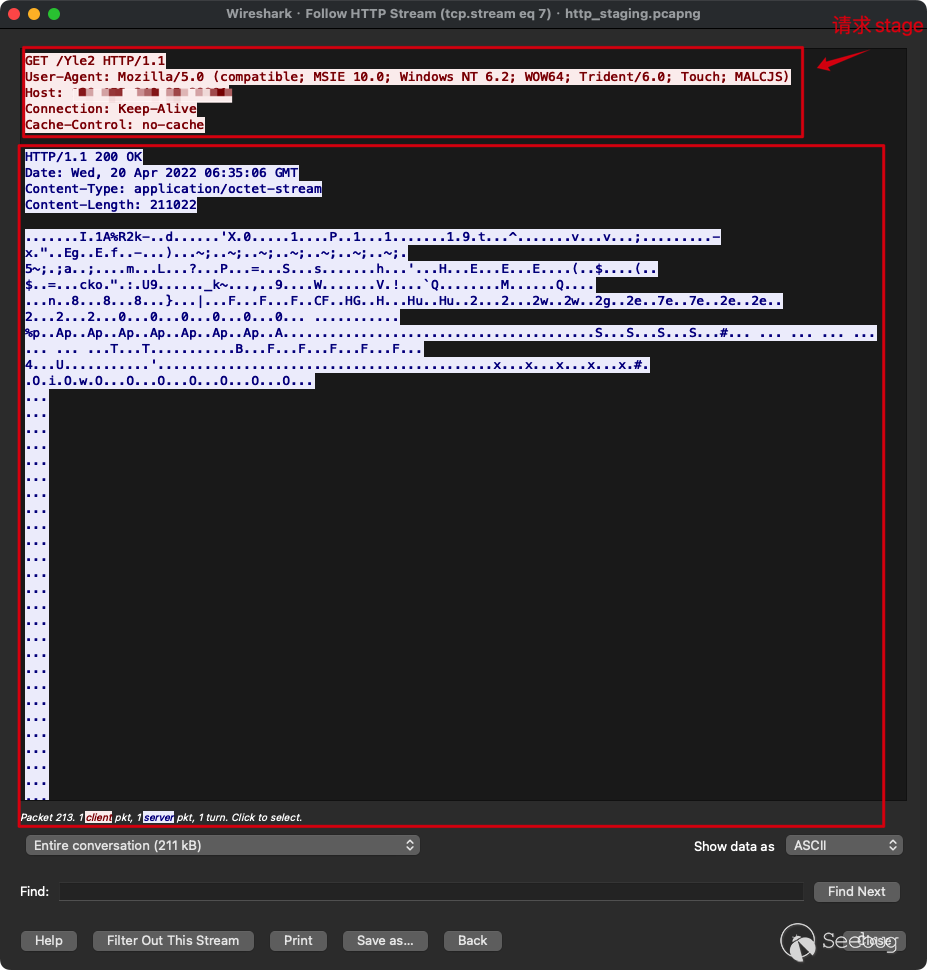Open the Entire conversation (211 kB) dropdown
Image resolution: width=927 pixels, height=970 pixels.
[223, 845]
